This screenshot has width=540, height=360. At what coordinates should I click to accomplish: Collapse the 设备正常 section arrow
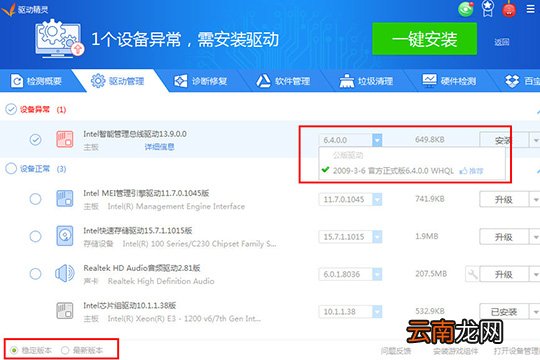point(538,171)
